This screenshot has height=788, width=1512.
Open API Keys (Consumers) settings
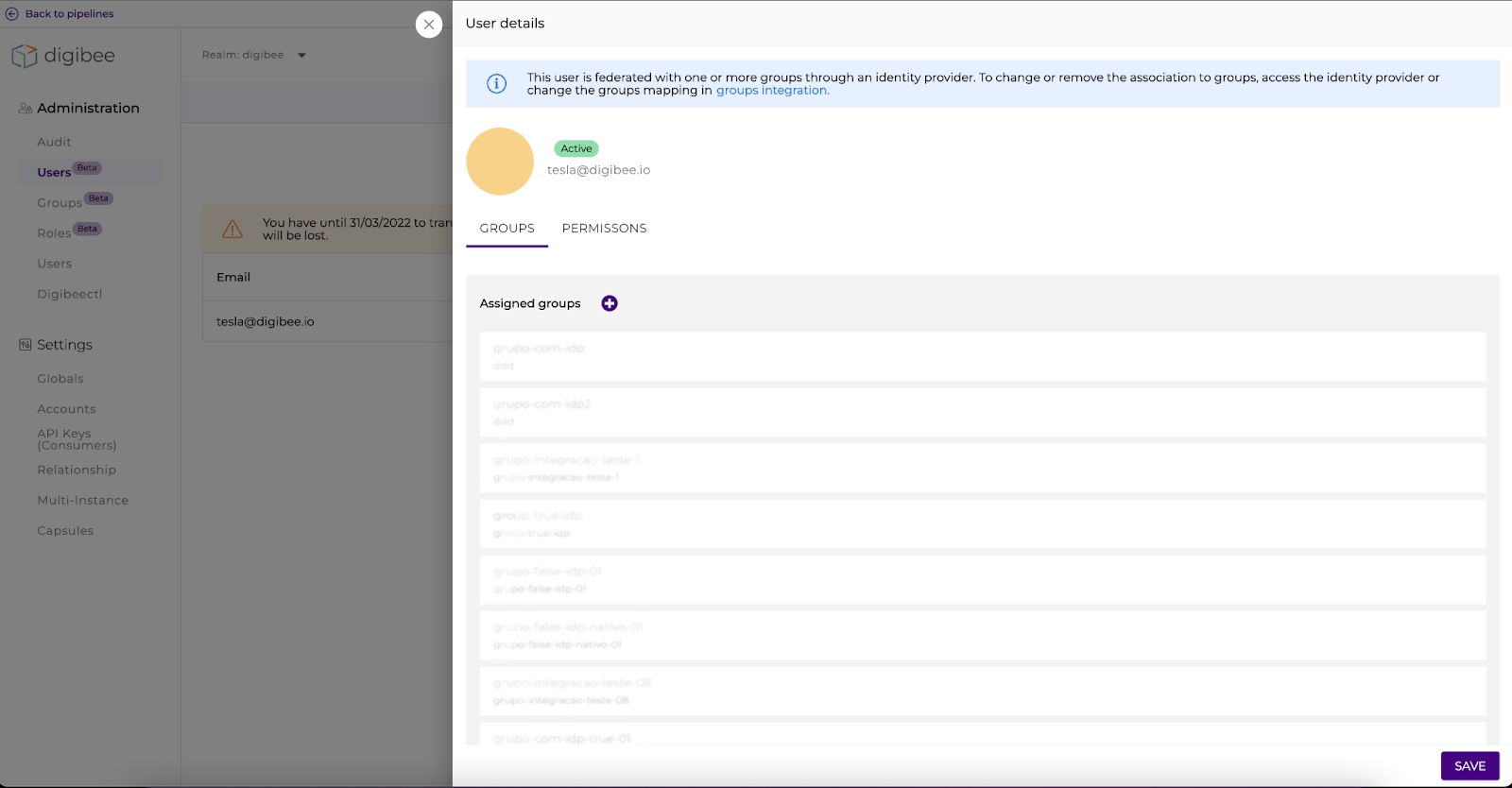coord(77,439)
